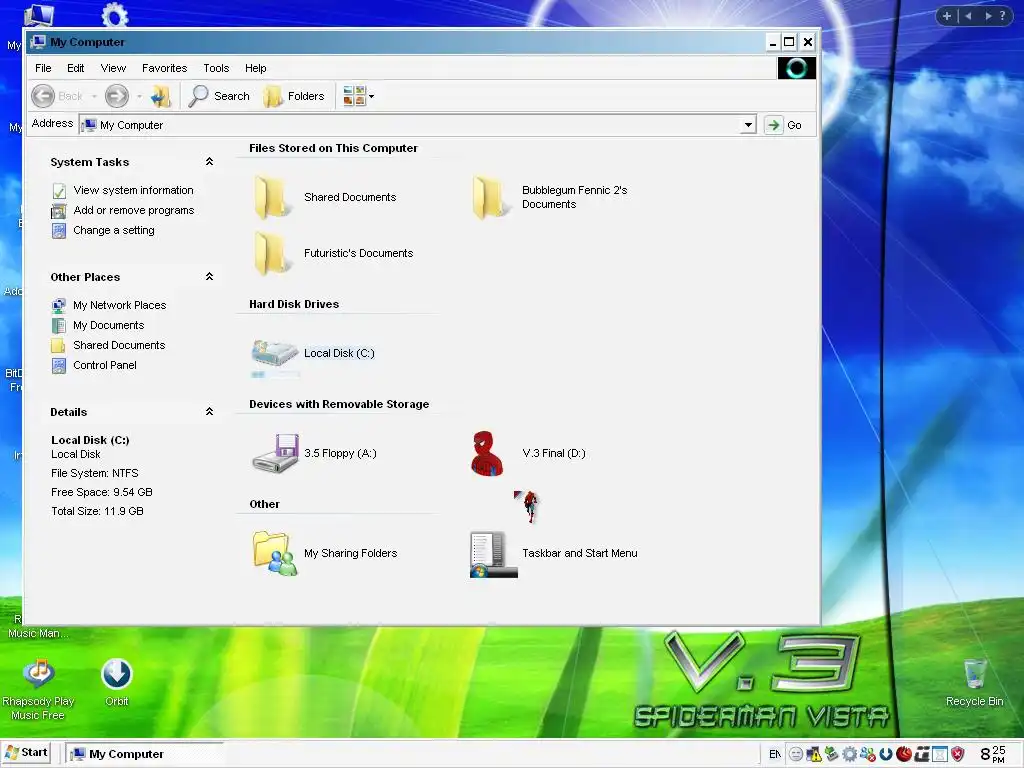Select the Orbit desktop icon
1024x768 pixels.
pos(116,682)
